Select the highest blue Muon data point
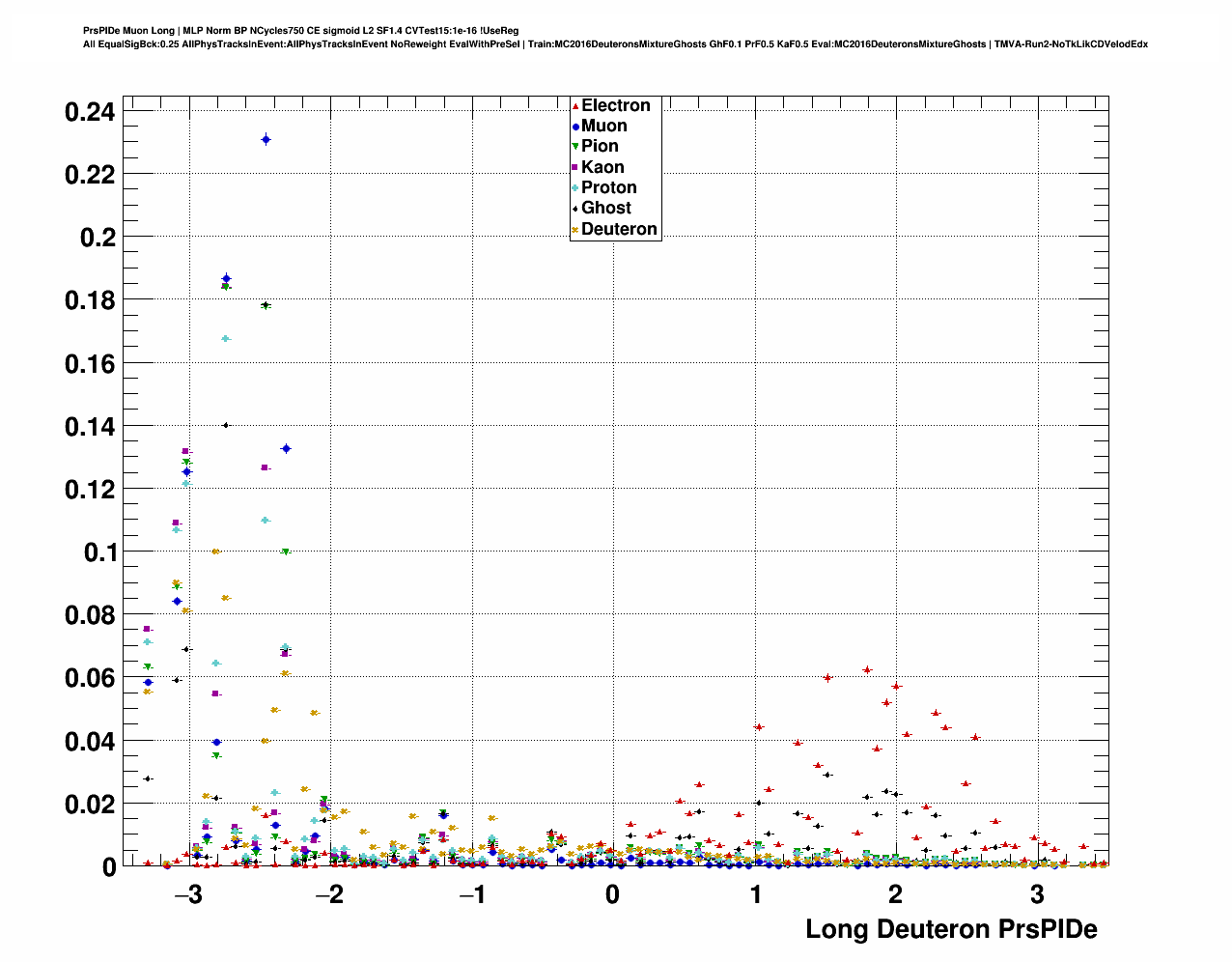This screenshot has width=1232, height=962. point(266,140)
